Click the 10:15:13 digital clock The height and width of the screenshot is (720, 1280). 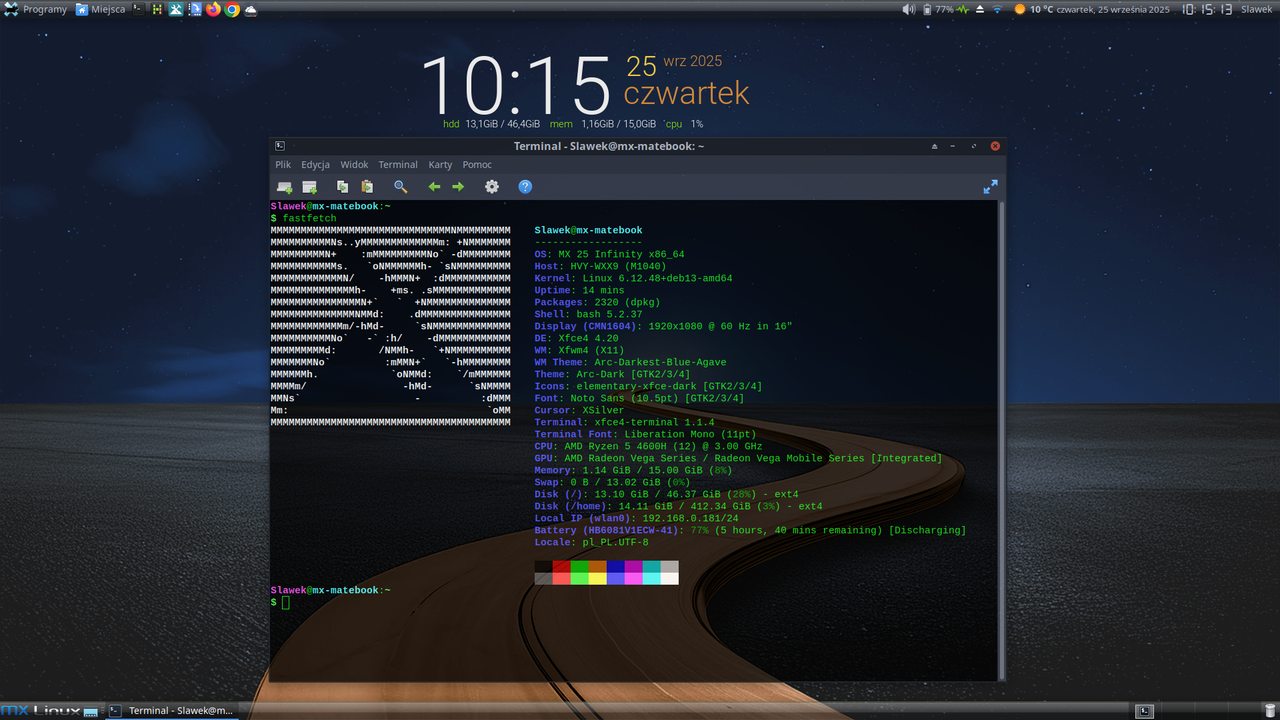(1205, 9)
